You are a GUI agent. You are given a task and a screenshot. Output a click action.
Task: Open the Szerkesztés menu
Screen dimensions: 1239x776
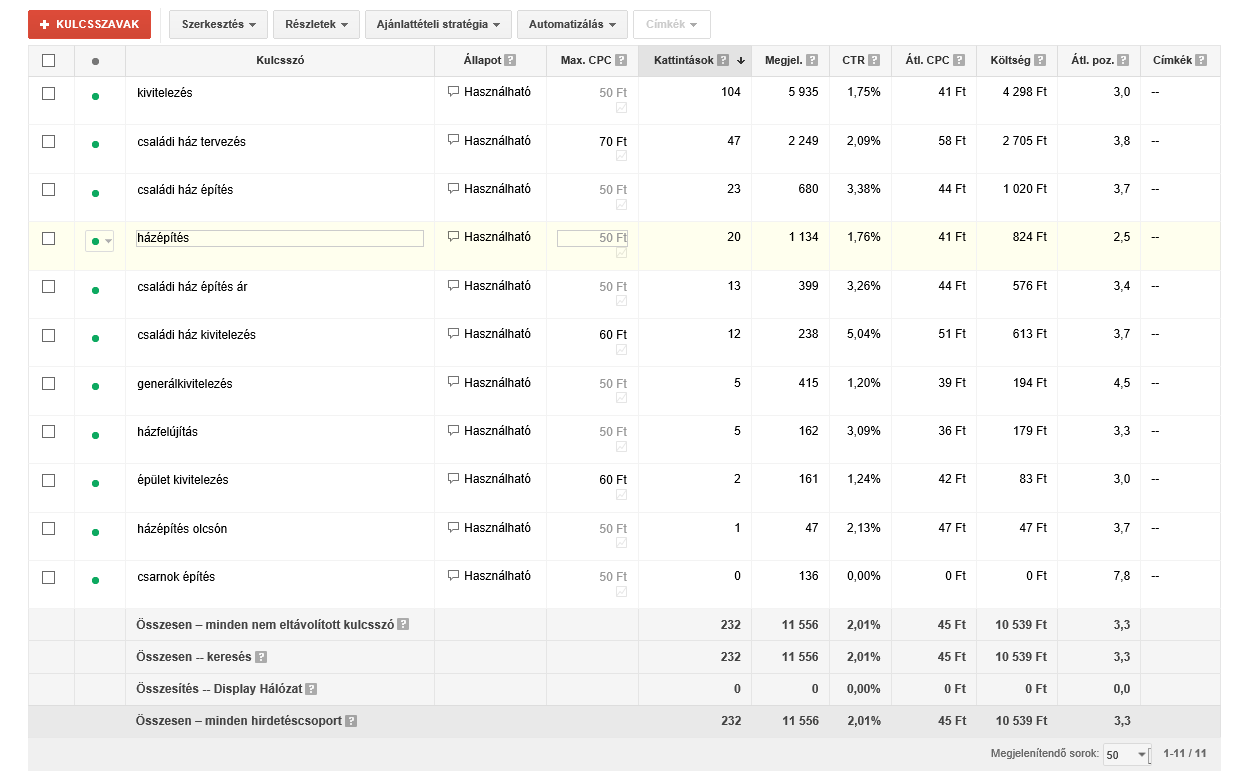(218, 24)
